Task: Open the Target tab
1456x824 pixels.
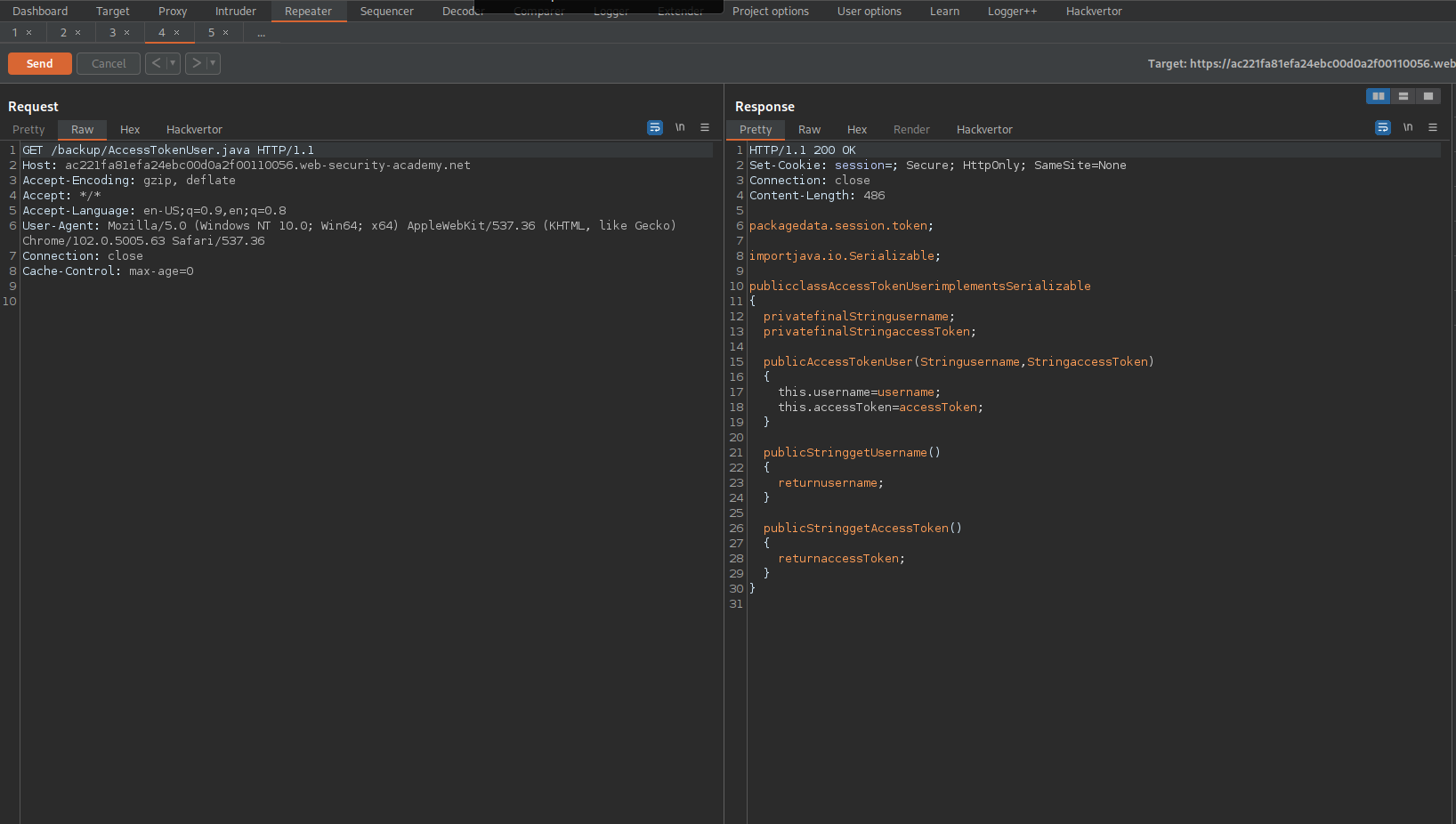Action: (113, 12)
